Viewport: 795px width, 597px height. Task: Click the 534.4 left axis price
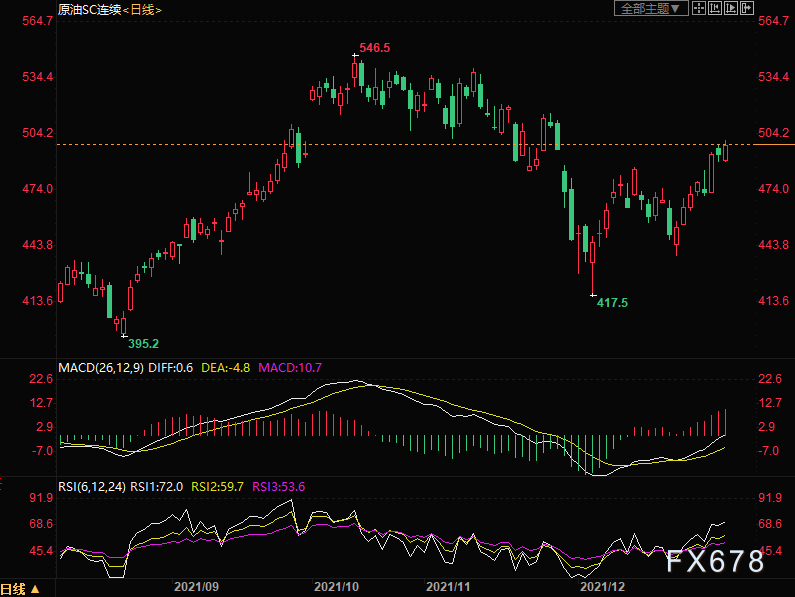coord(38,77)
